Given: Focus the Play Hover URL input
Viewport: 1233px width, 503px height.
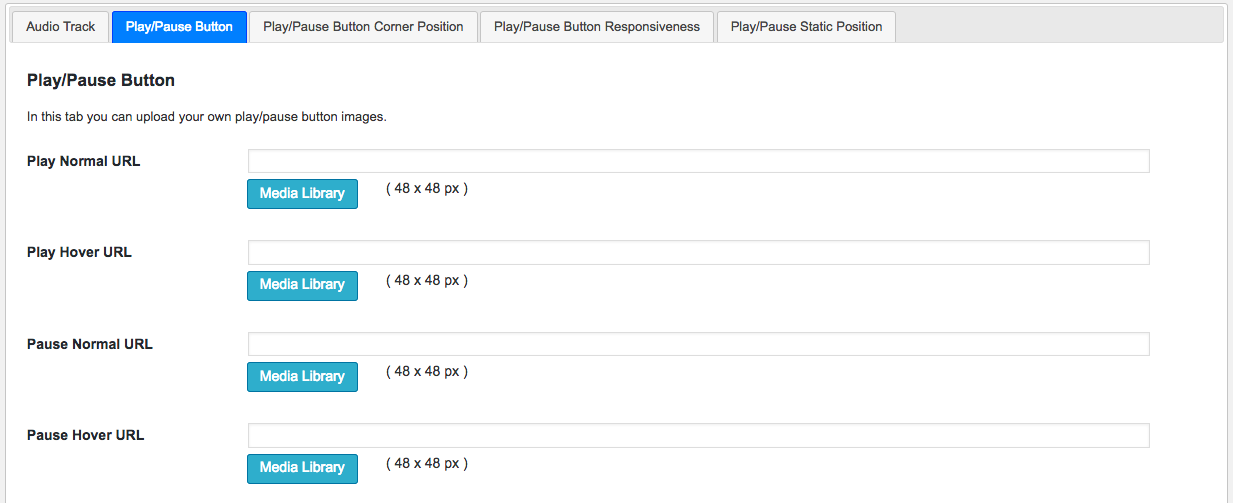Looking at the screenshot, I should pos(698,252).
